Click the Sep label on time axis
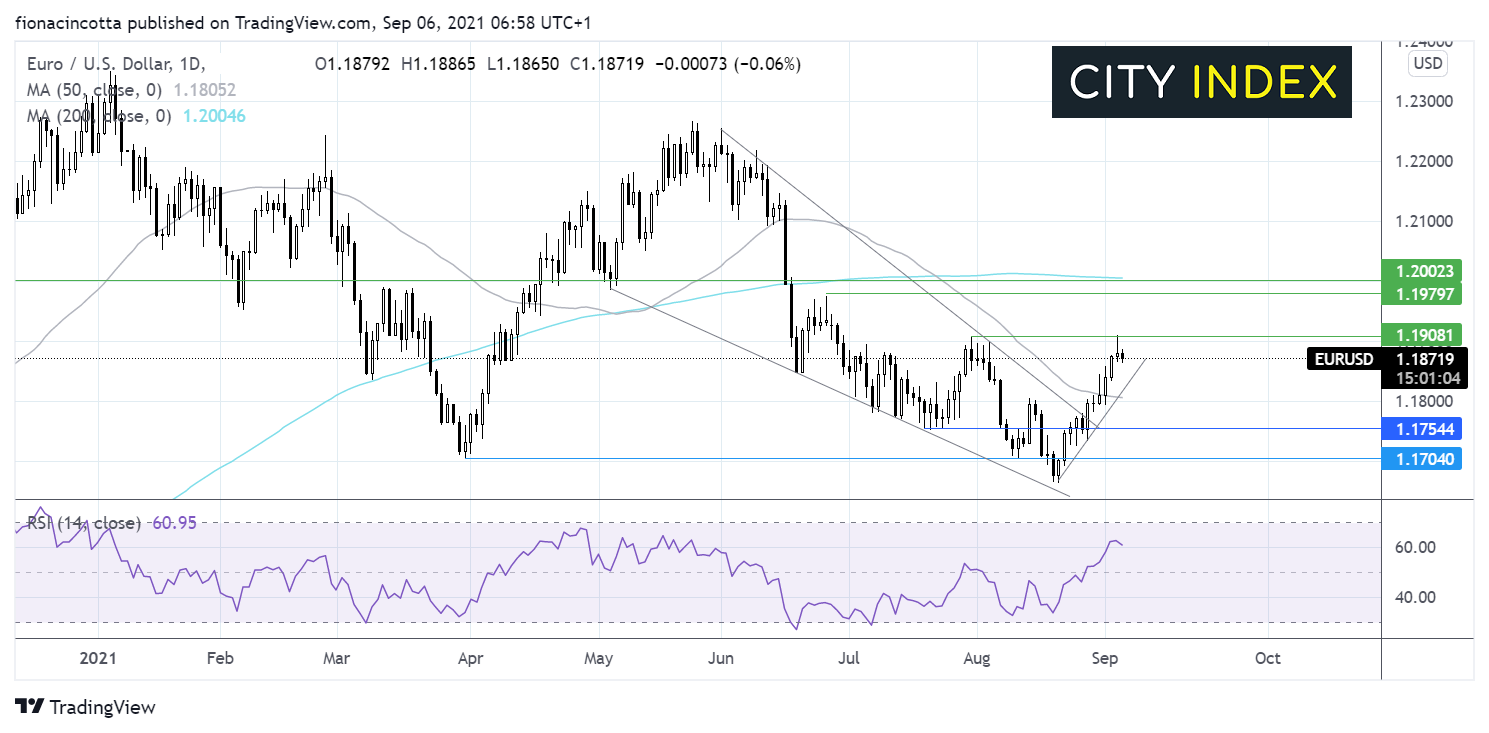This screenshot has width=1489, height=733. coord(1105,658)
